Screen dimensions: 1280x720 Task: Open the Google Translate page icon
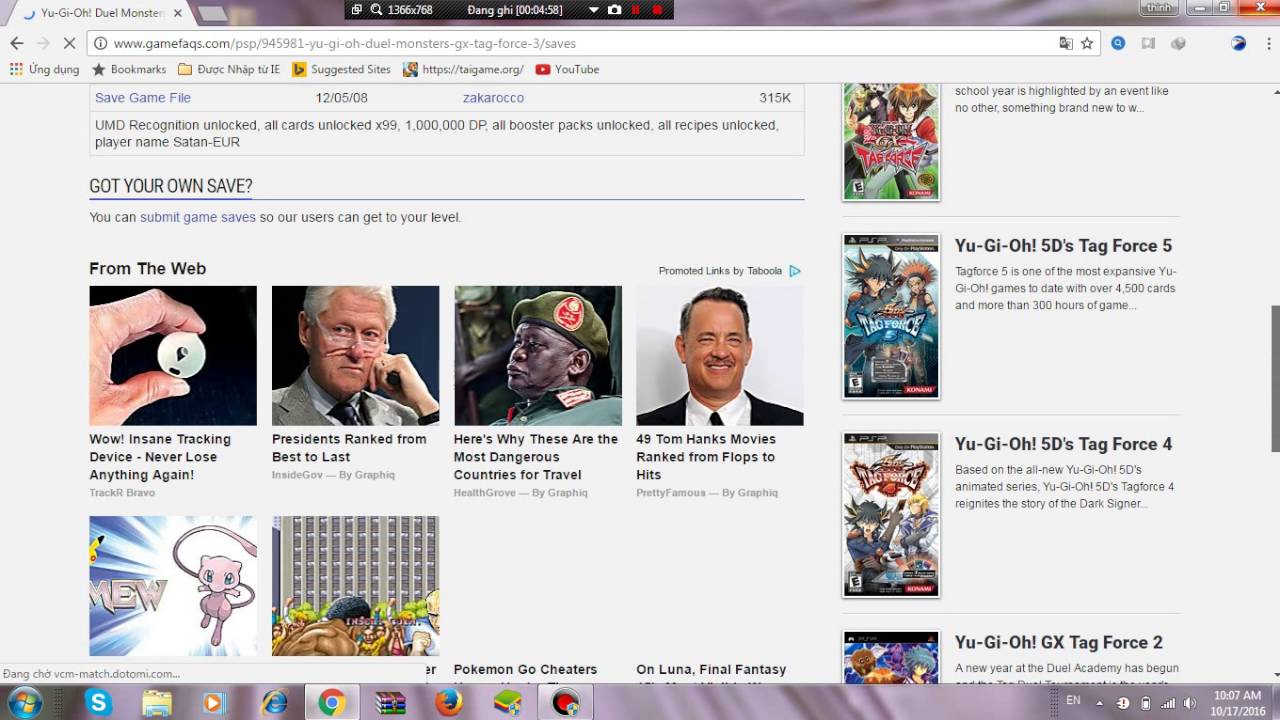coord(1066,43)
